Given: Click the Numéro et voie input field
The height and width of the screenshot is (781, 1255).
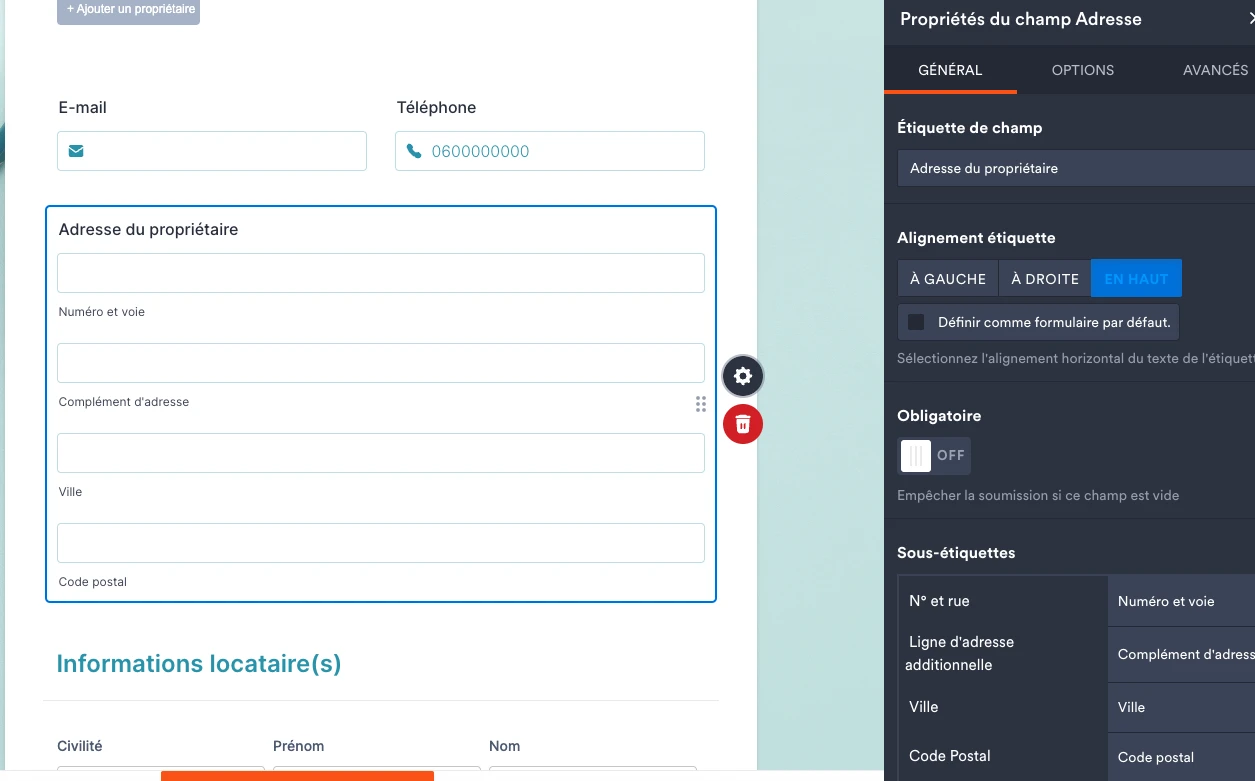Looking at the screenshot, I should tap(380, 272).
